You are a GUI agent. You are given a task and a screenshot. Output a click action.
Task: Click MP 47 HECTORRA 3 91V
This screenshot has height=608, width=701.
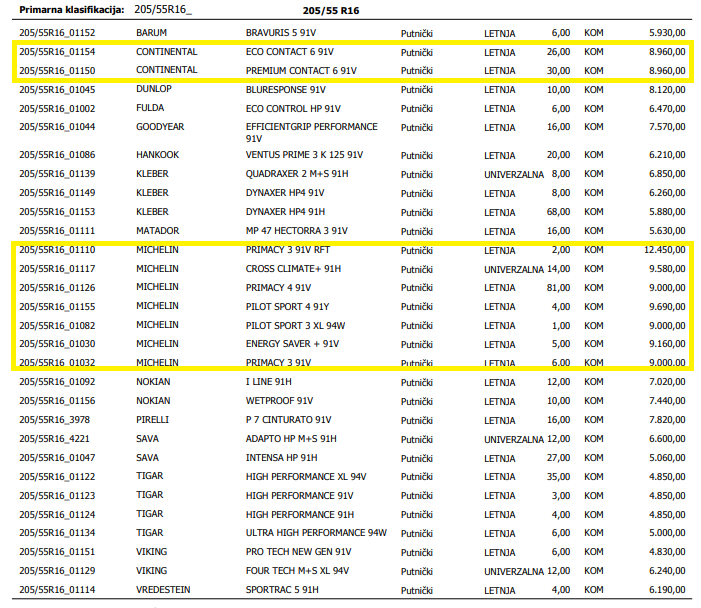click(x=297, y=231)
